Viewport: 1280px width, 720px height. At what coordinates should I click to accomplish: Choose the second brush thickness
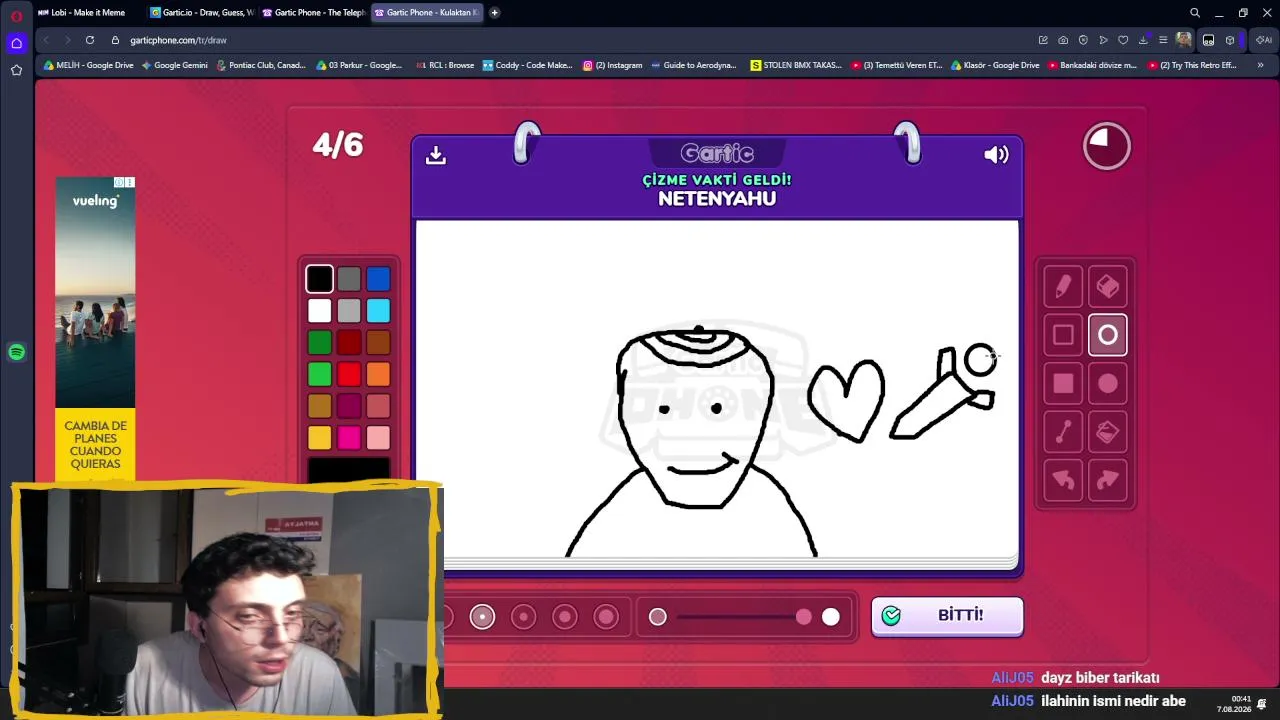pyautogui.click(x=482, y=617)
